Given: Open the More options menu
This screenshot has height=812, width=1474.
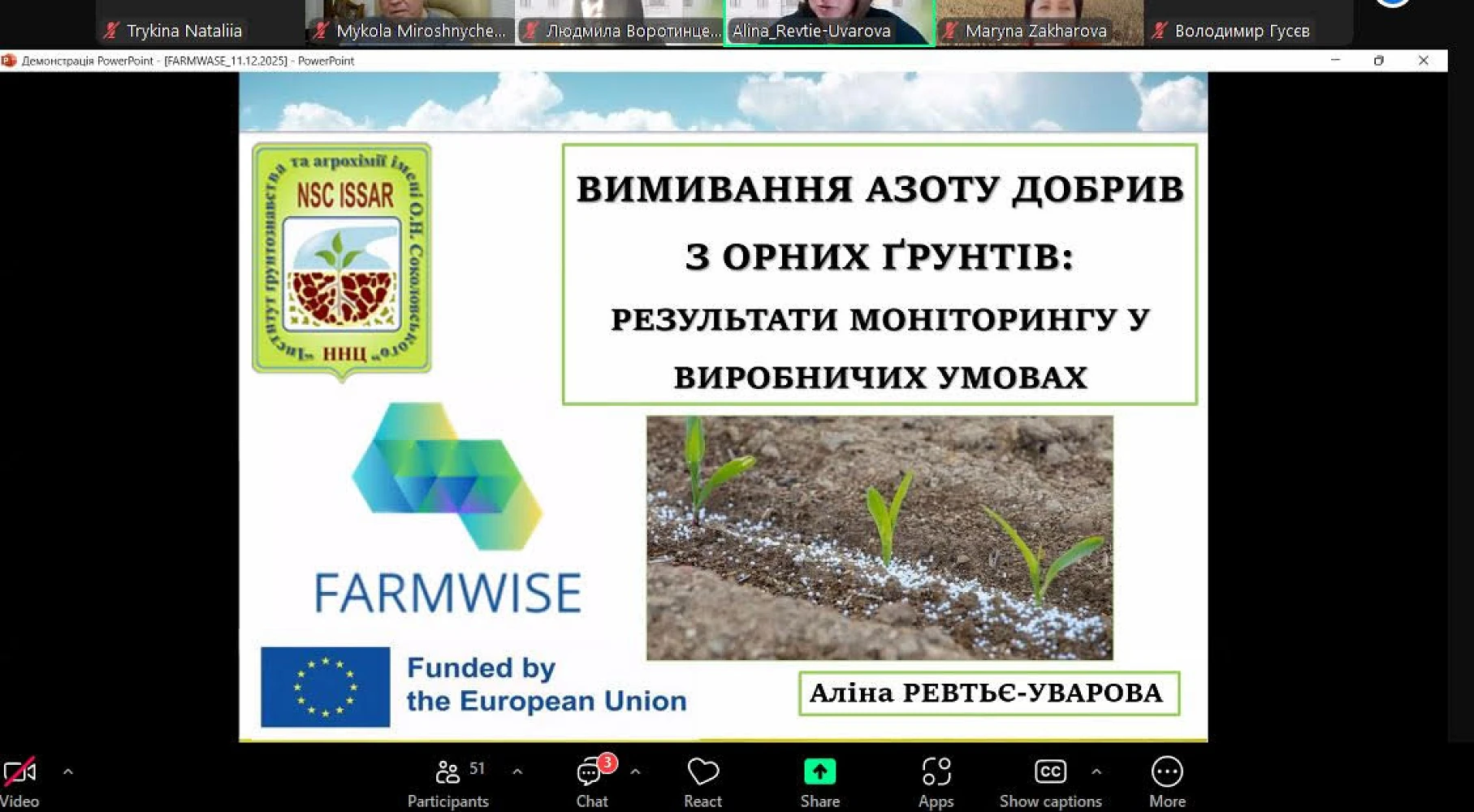Looking at the screenshot, I should [1166, 782].
